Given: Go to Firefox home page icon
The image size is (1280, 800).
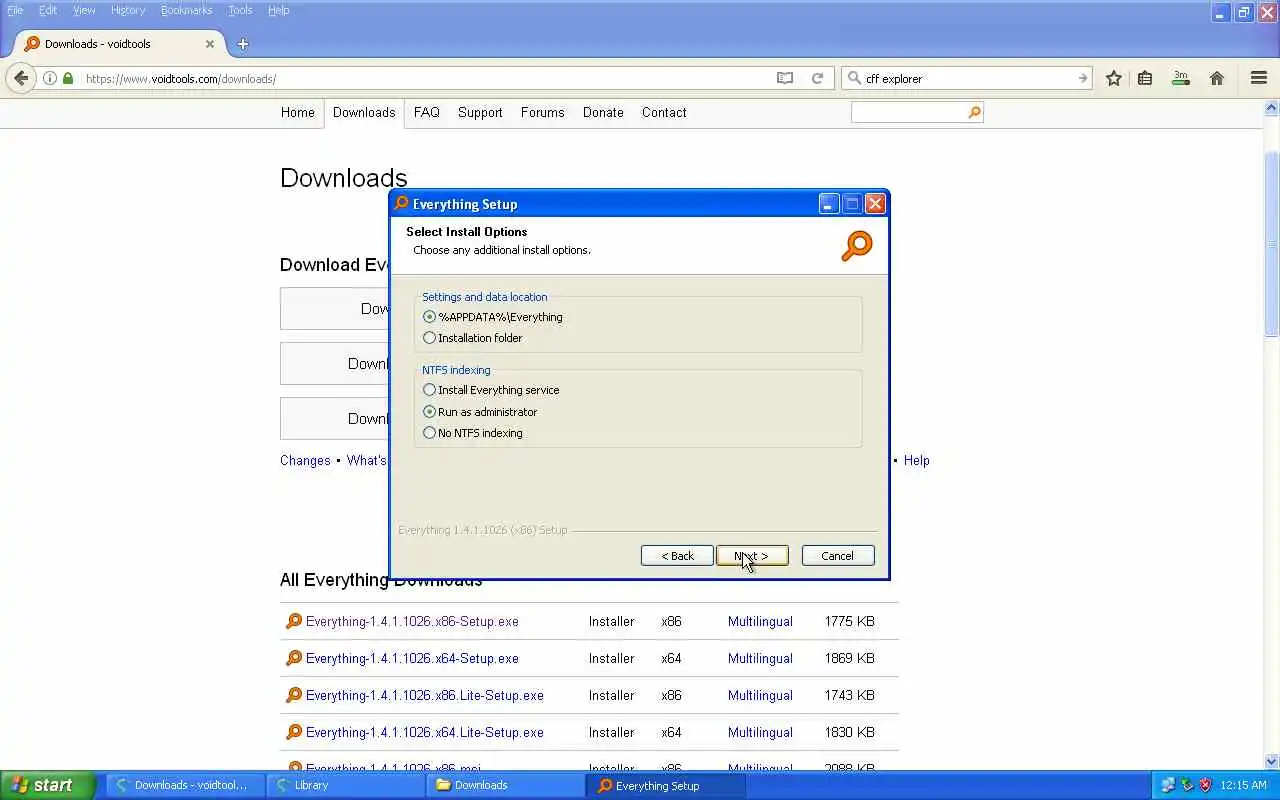Looking at the screenshot, I should click(1217, 78).
